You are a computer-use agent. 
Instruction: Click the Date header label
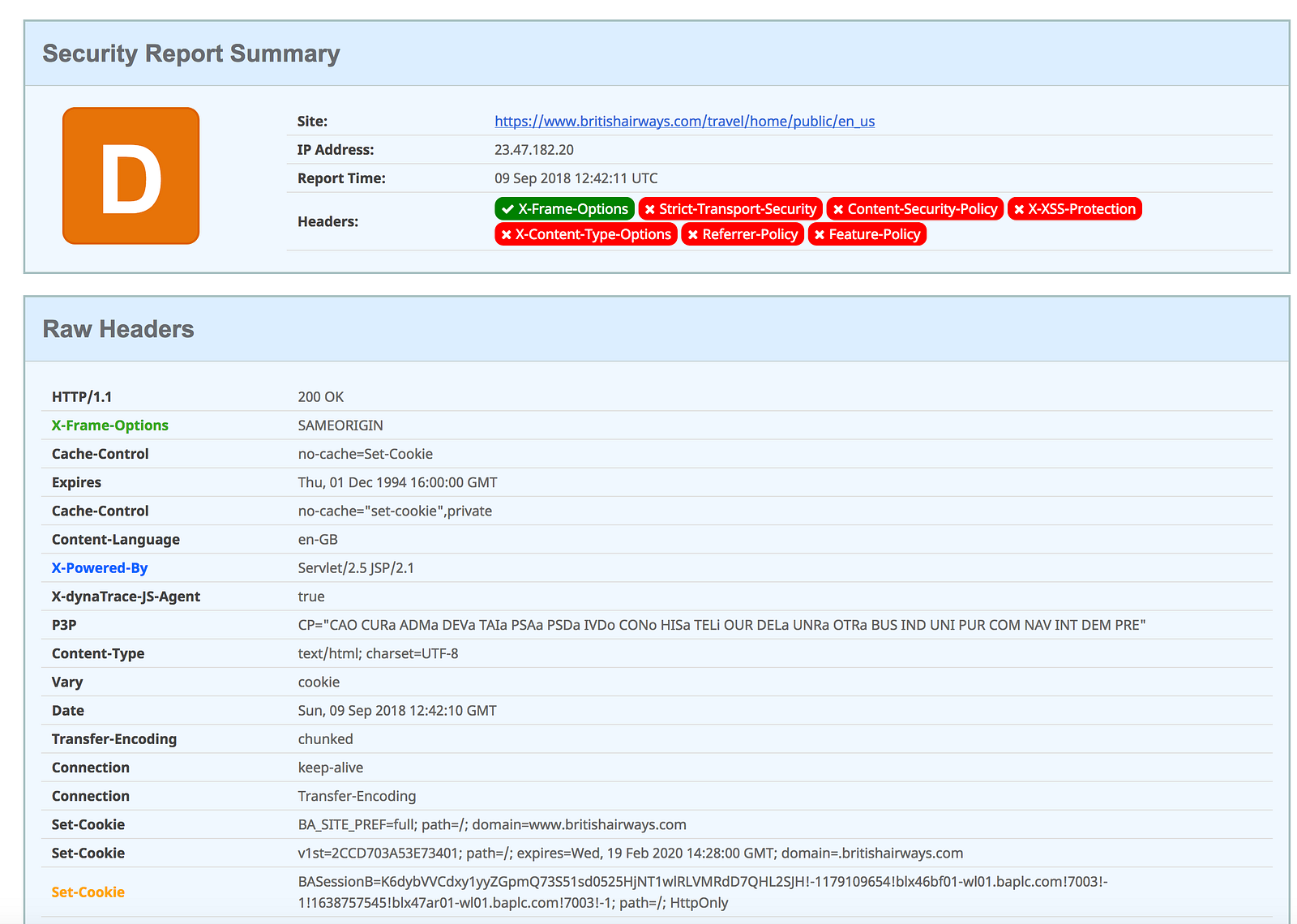(x=68, y=711)
